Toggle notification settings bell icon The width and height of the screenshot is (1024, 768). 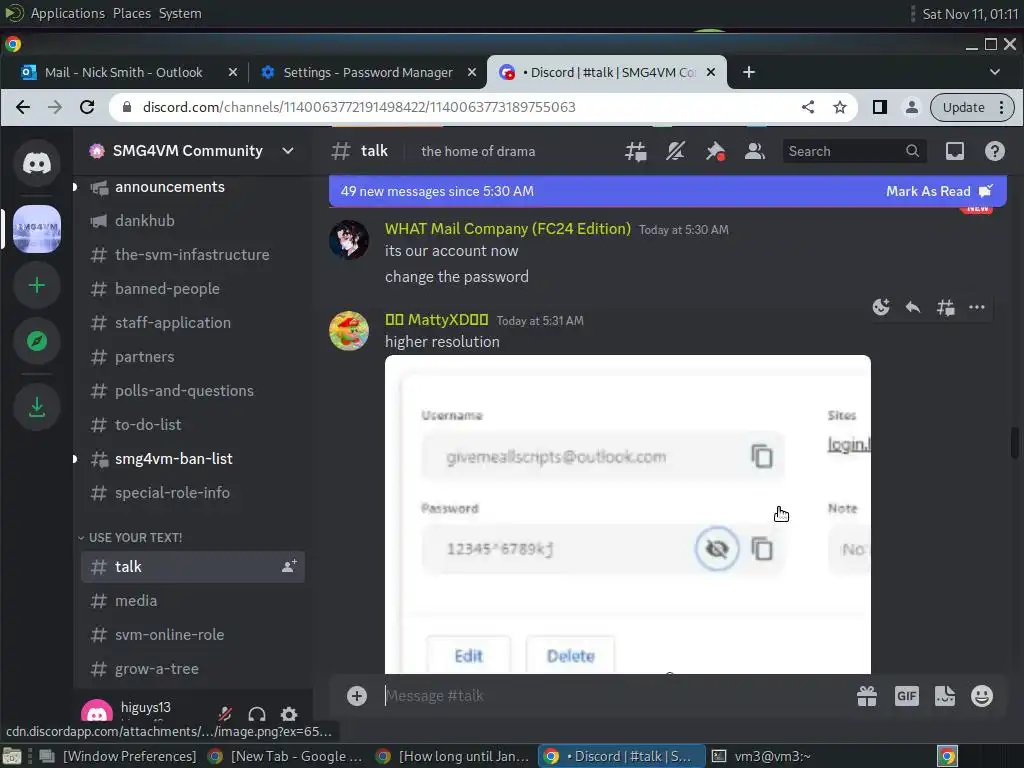pyautogui.click(x=675, y=152)
